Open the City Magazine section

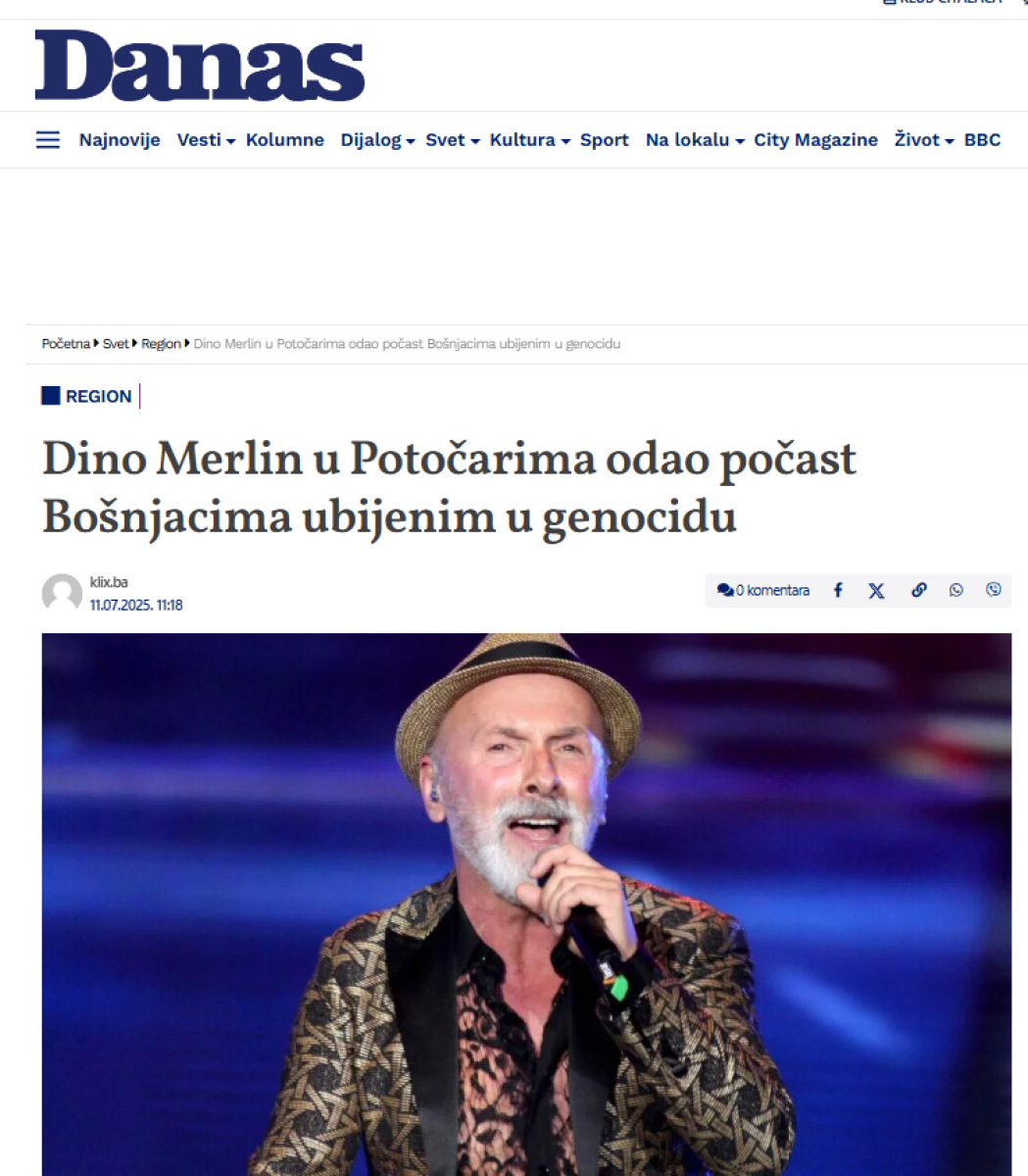tap(815, 140)
